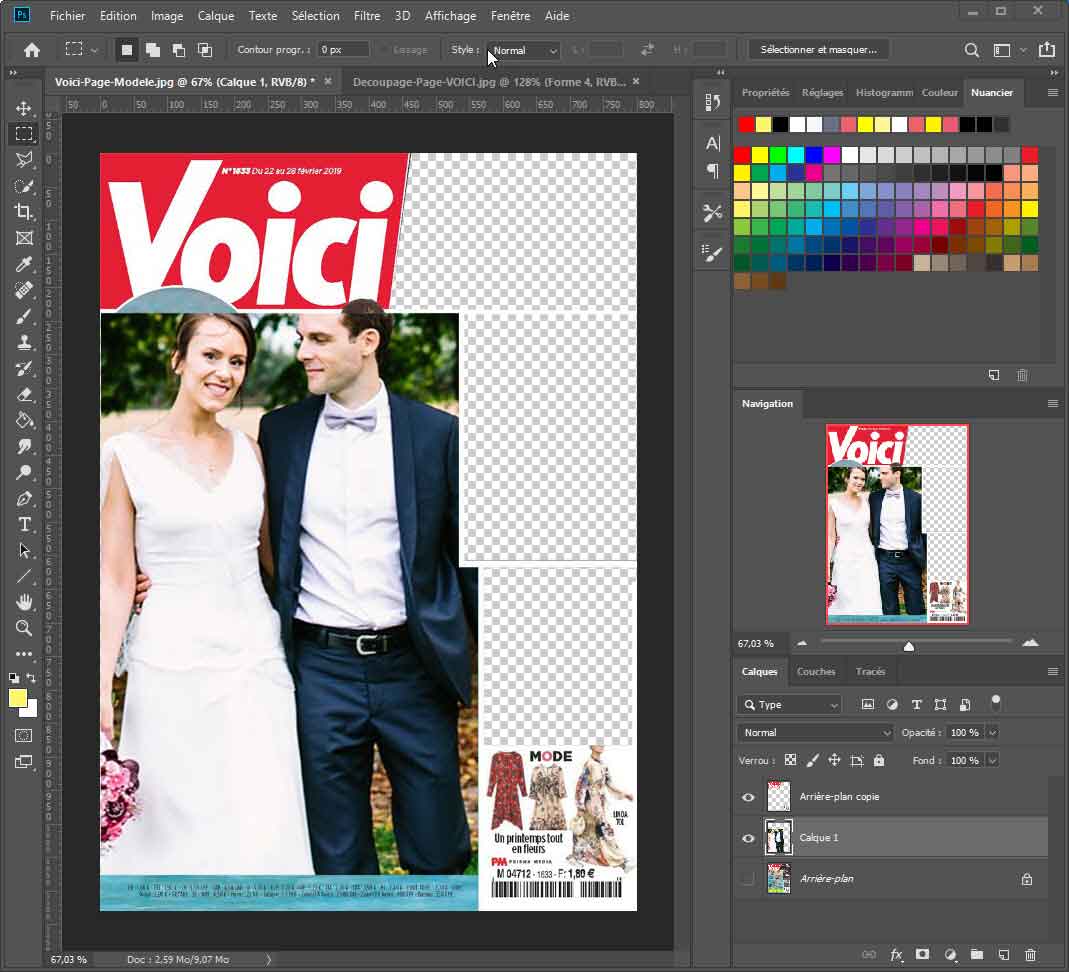Select the Line tool
Screen dimensions: 1069x972
(x=24, y=576)
